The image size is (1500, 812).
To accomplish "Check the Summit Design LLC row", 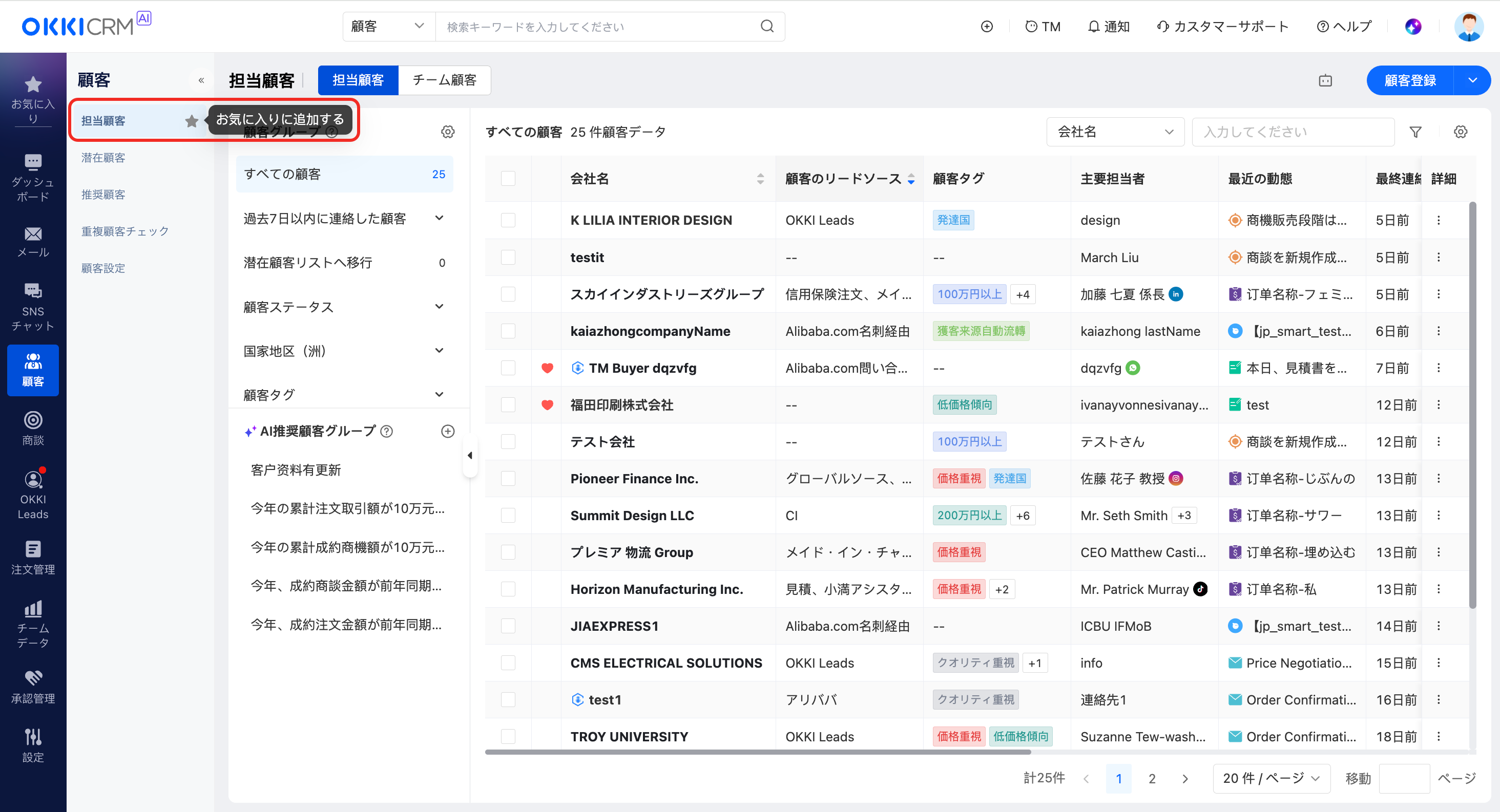I will (508, 515).
